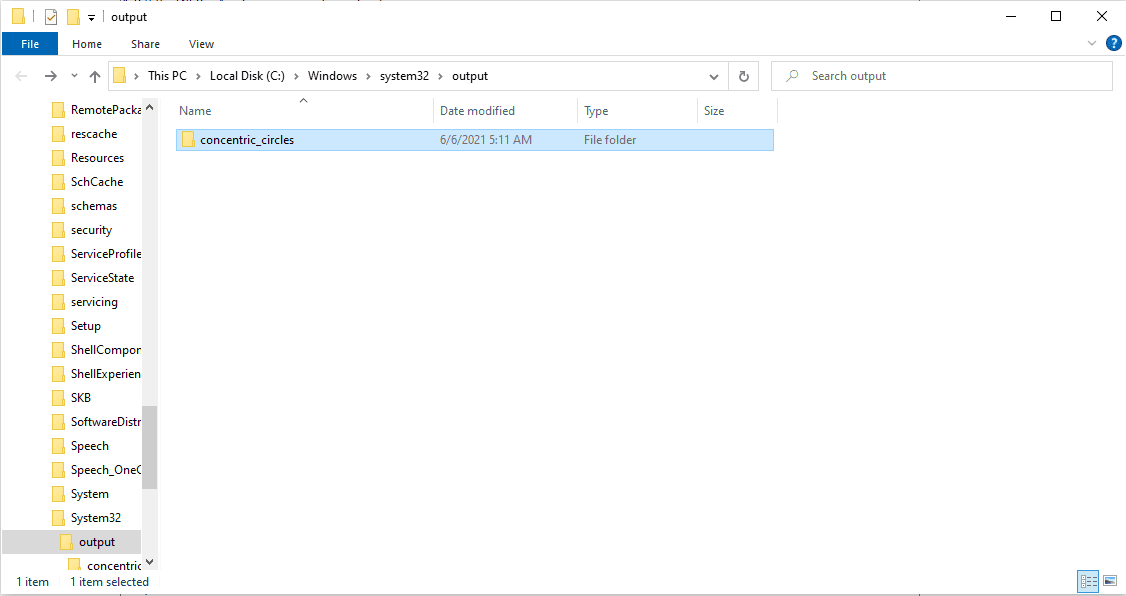Toggle sort order on the Name column
Viewport: 1126px width, 596px height.
point(194,110)
